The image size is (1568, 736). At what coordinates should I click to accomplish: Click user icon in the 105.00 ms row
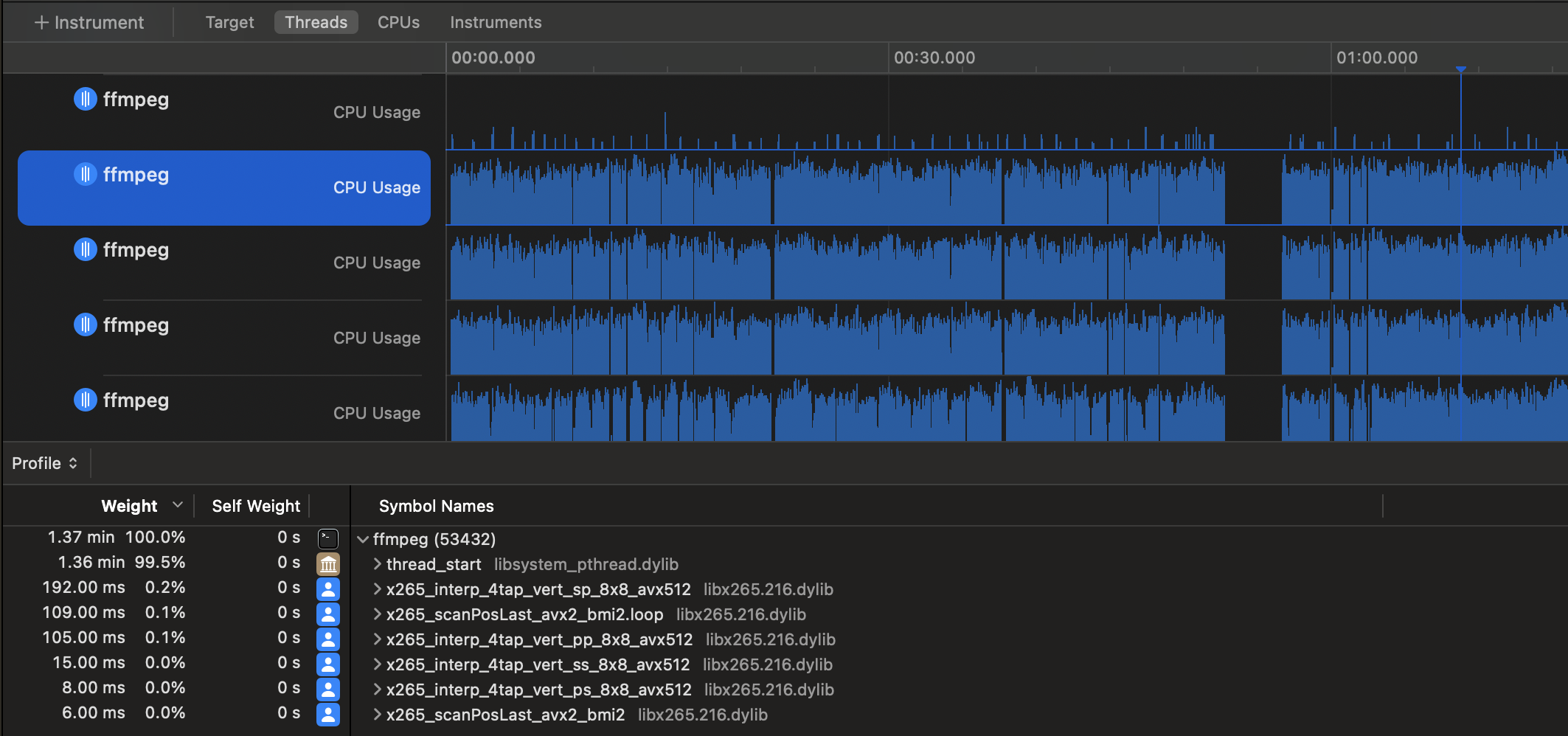tap(328, 639)
